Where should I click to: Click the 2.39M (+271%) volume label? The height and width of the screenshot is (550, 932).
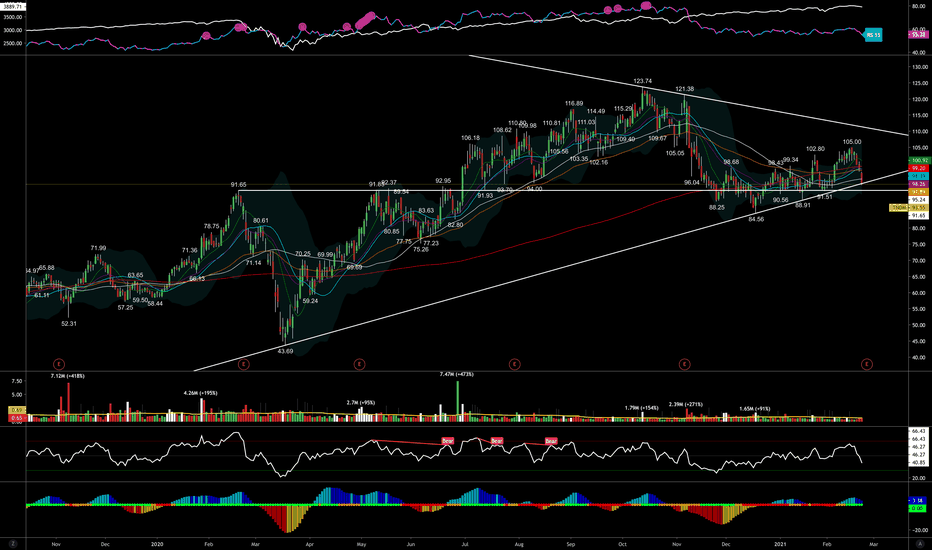tap(685, 404)
